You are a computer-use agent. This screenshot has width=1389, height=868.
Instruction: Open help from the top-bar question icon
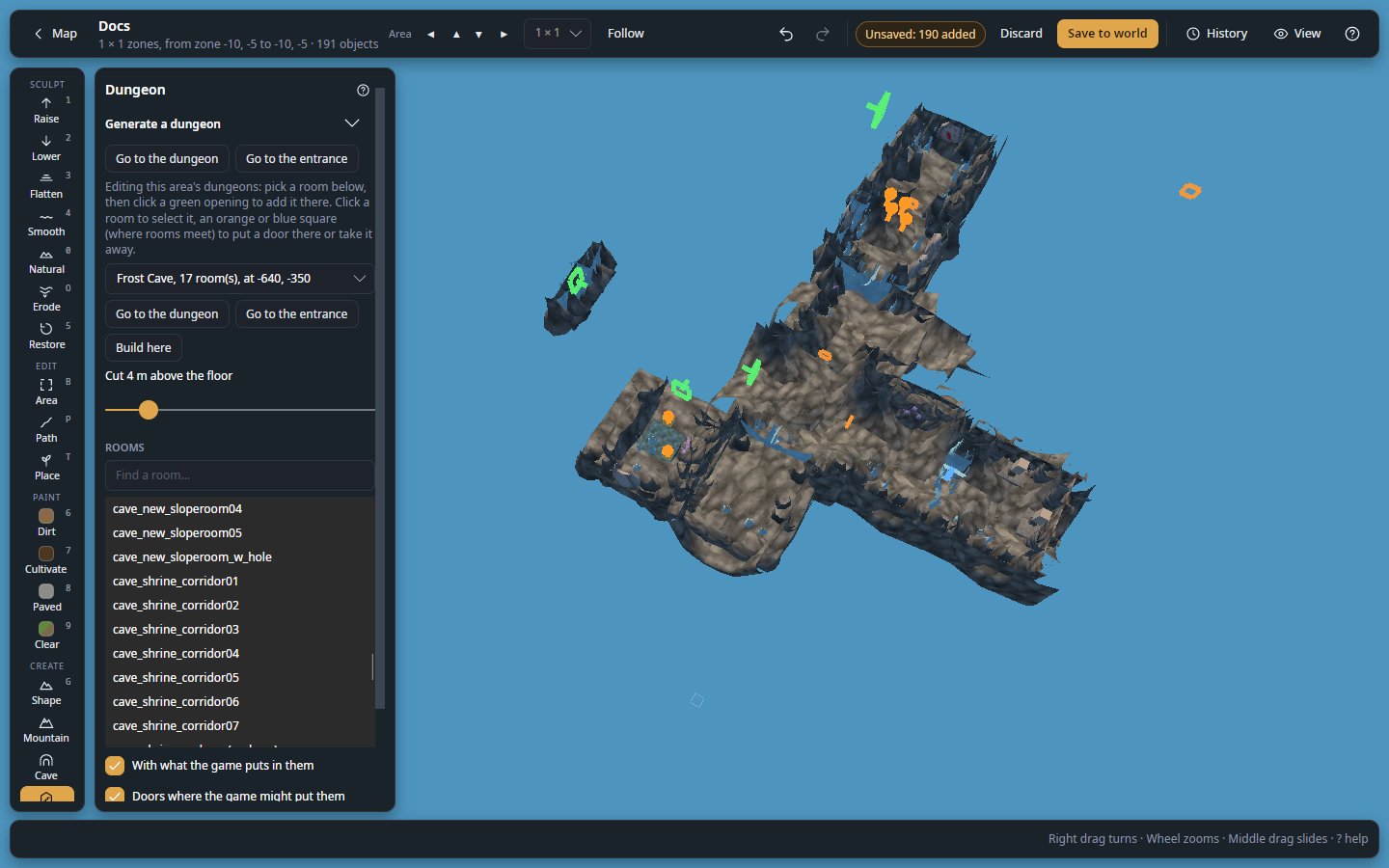[x=1352, y=34]
